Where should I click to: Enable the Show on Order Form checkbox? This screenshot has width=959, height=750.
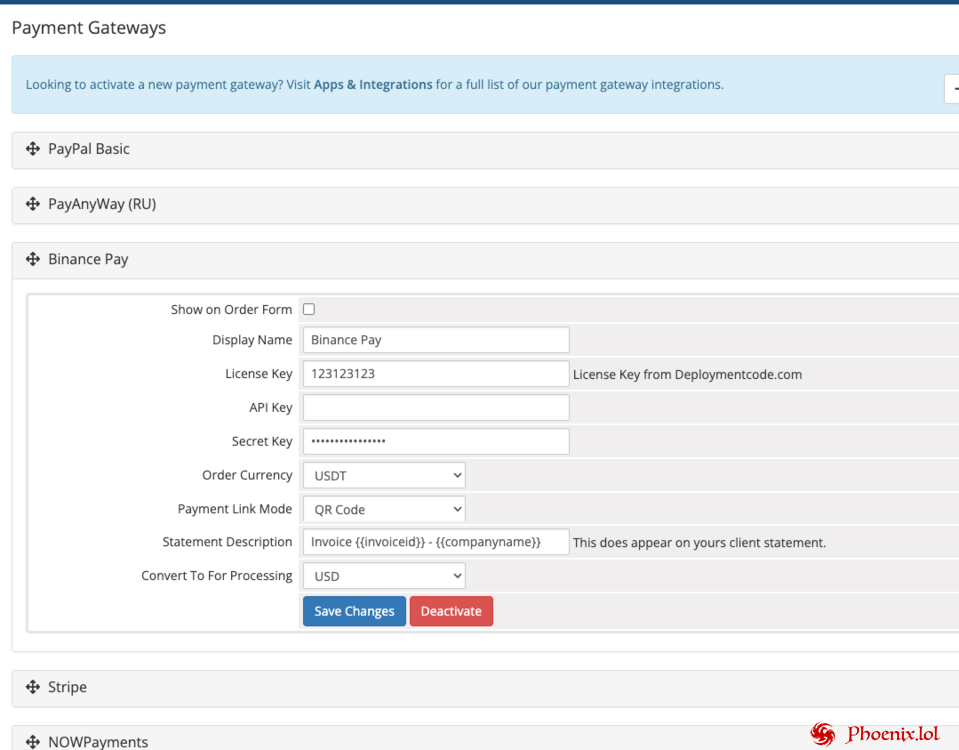pyautogui.click(x=309, y=309)
